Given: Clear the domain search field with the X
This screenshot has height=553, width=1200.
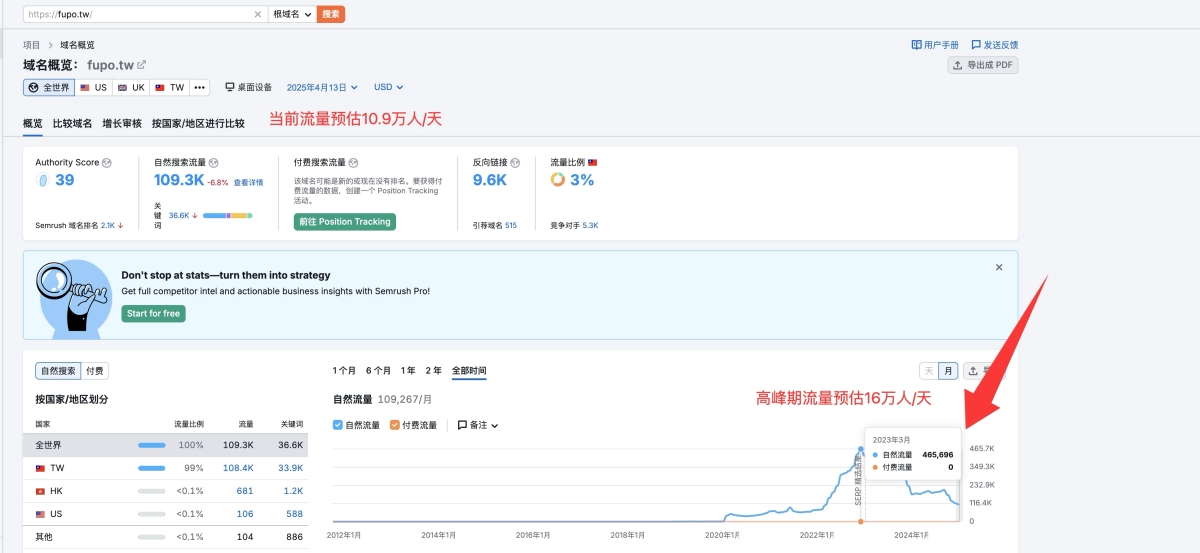Looking at the screenshot, I should [257, 14].
